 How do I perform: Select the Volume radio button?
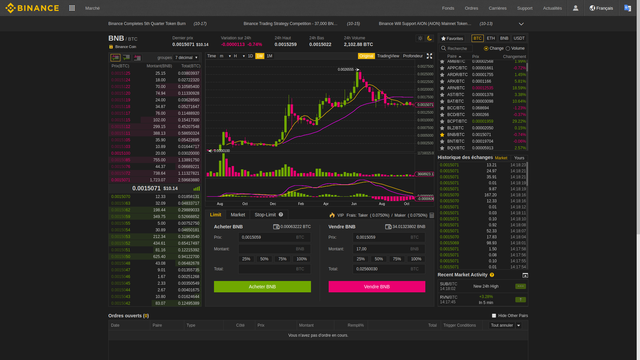point(508,48)
